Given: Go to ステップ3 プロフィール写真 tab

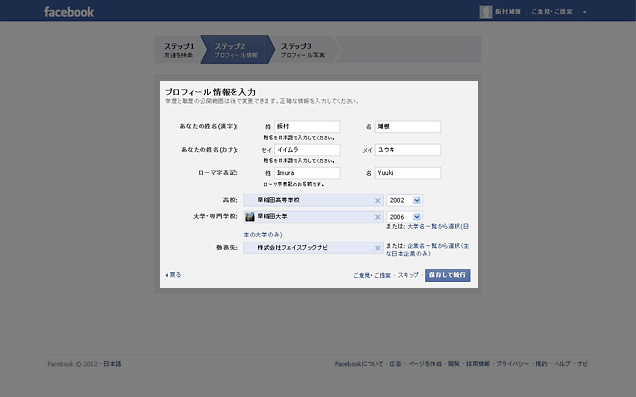Looking at the screenshot, I should (x=302, y=49).
